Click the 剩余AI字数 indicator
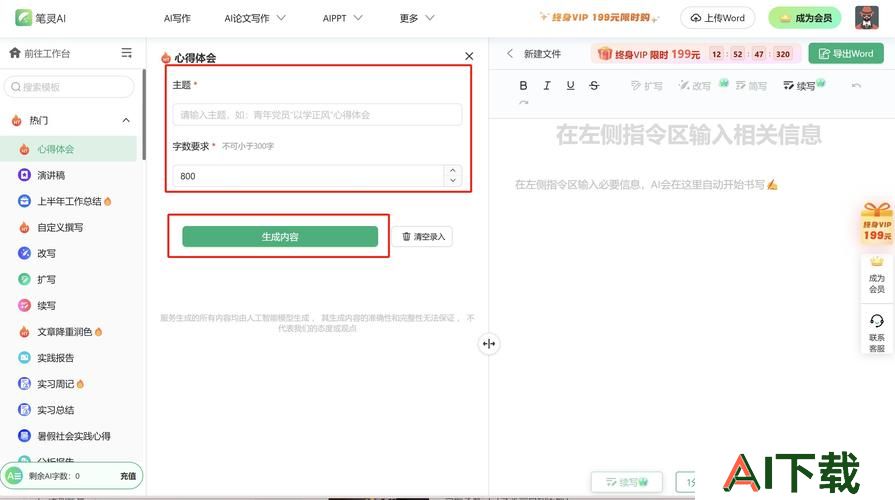This screenshot has height=500, width=895. click(x=54, y=476)
